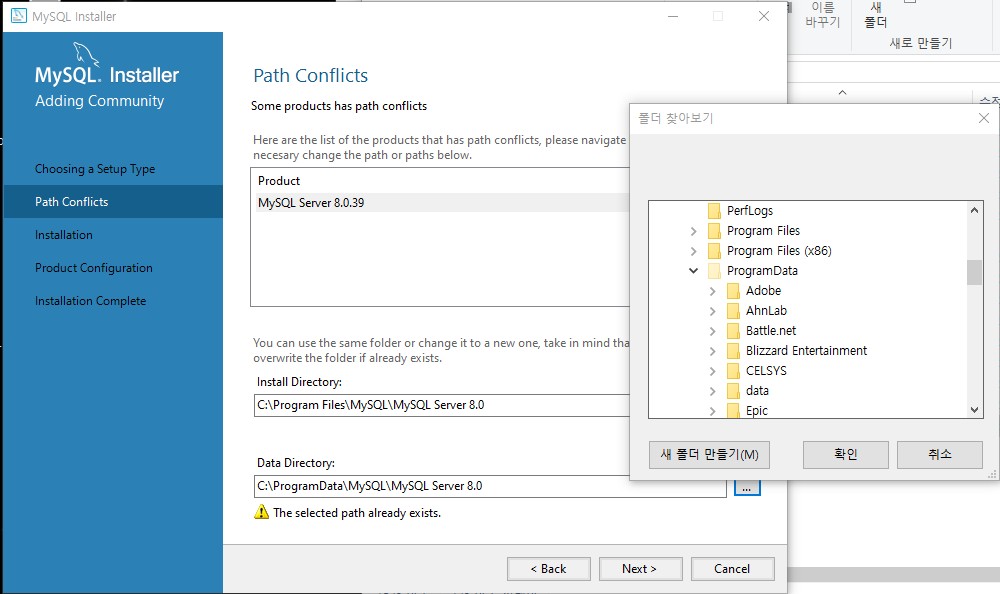Expand the Program Files (x86) folder
This screenshot has width=1000, height=594.
click(x=693, y=251)
